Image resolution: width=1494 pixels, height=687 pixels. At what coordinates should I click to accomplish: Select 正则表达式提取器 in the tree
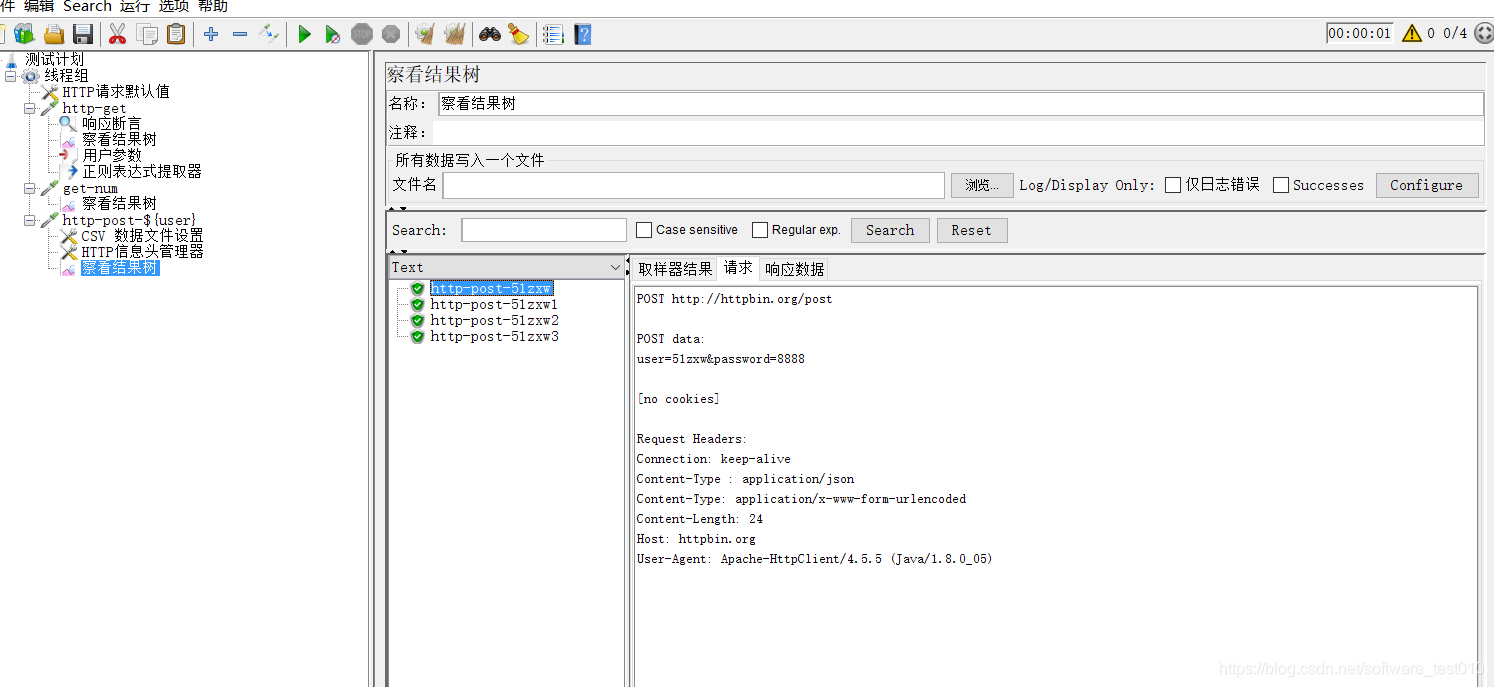tap(142, 172)
